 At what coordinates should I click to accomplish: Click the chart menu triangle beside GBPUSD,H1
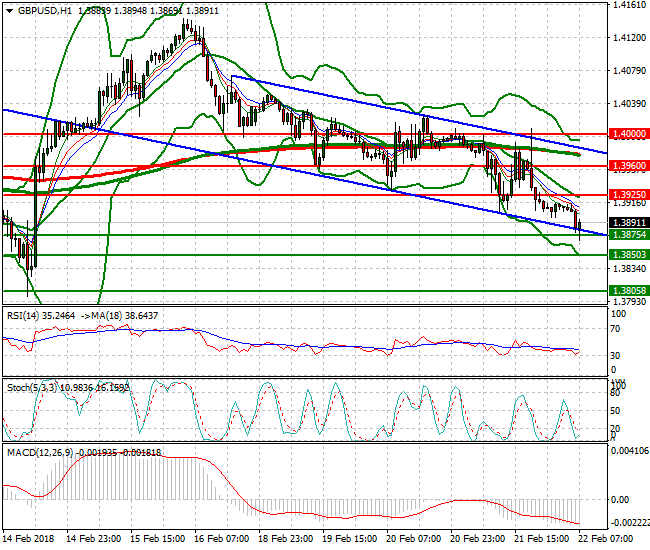[10, 11]
